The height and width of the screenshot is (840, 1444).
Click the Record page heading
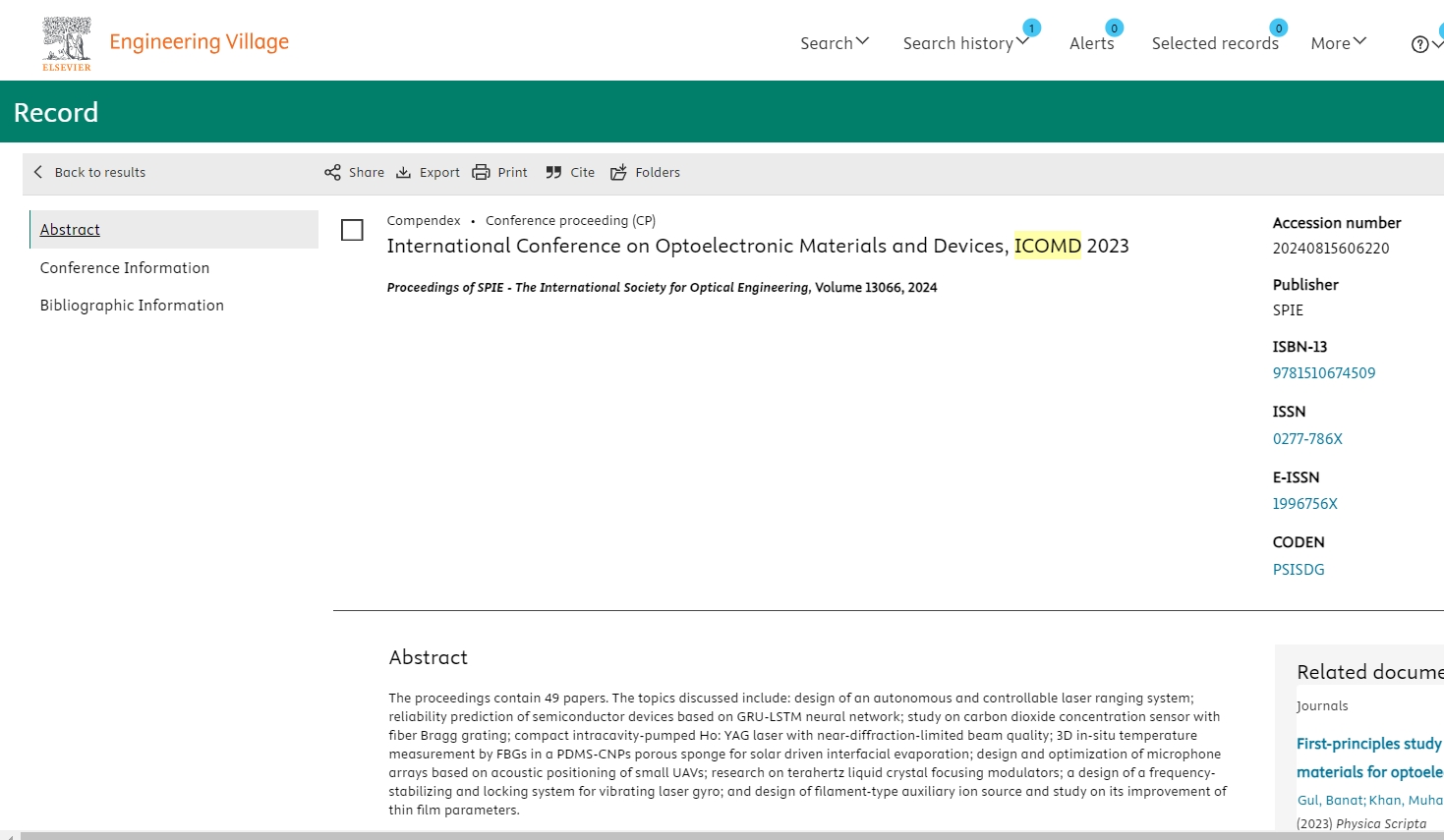pyautogui.click(x=56, y=112)
